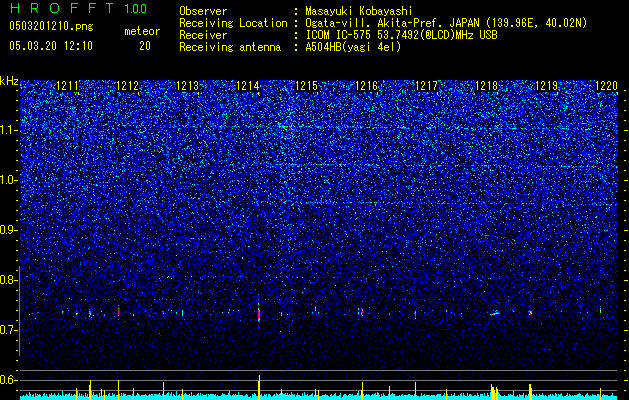
Task: Click the HROFFT program title text
Action: click(x=63, y=8)
